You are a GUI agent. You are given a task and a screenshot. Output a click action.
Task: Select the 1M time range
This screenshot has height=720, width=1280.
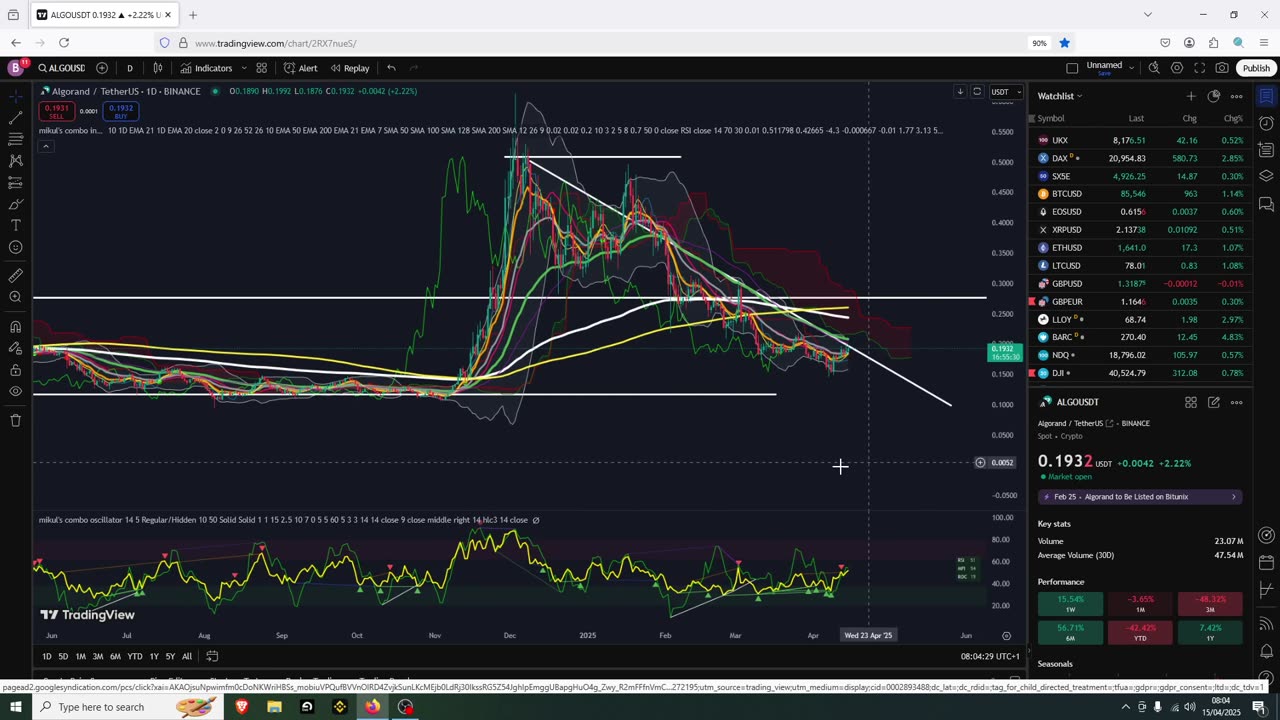[x=80, y=656]
